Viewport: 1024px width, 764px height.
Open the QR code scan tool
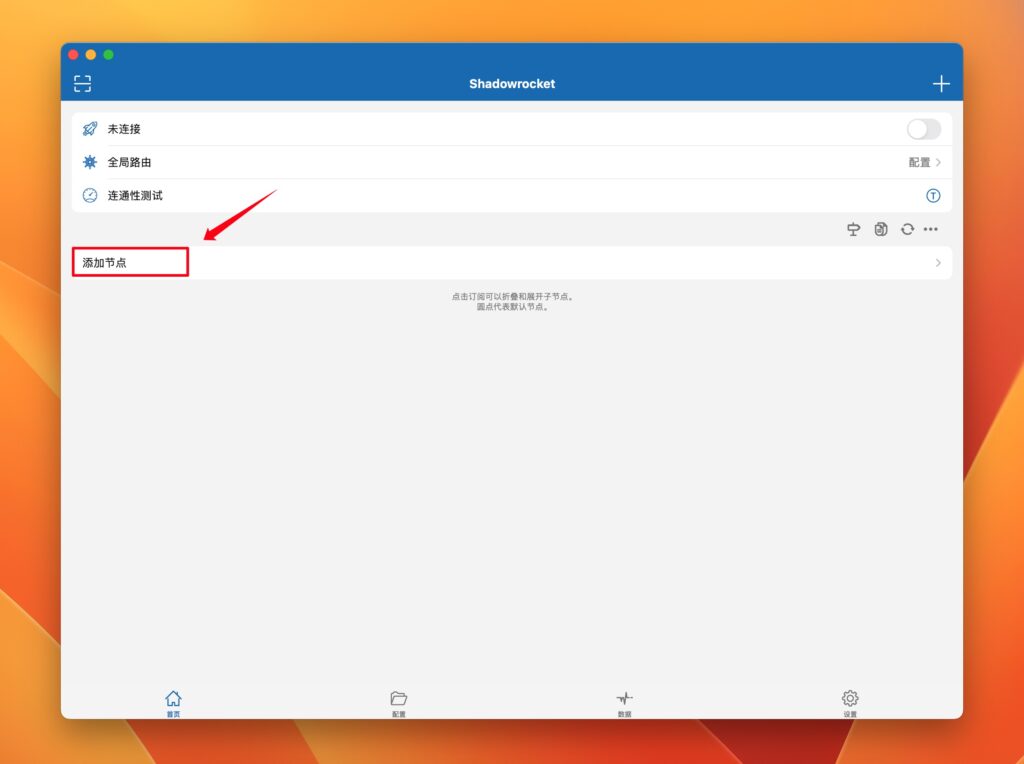tap(82, 83)
